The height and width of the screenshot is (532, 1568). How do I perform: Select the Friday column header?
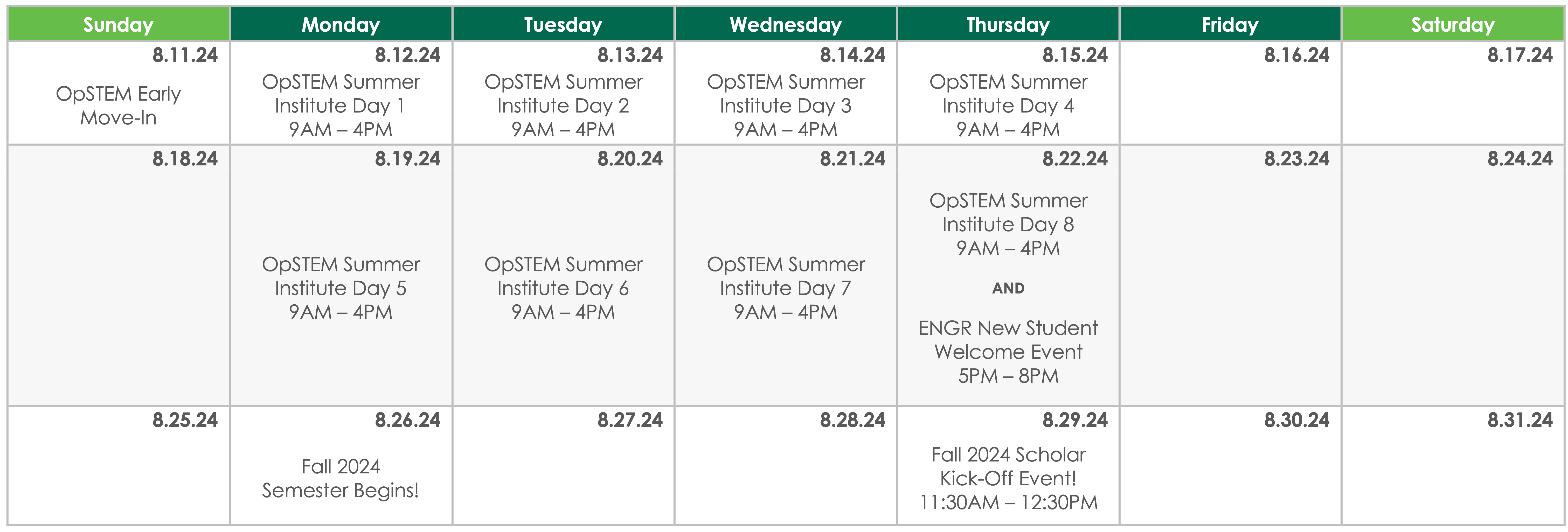pyautogui.click(x=1230, y=24)
